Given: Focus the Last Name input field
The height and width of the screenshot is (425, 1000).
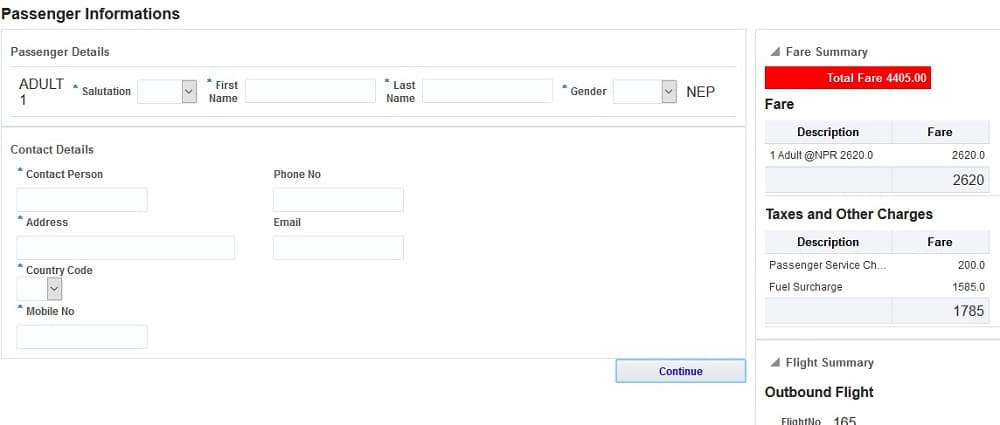Looking at the screenshot, I should click(x=487, y=91).
